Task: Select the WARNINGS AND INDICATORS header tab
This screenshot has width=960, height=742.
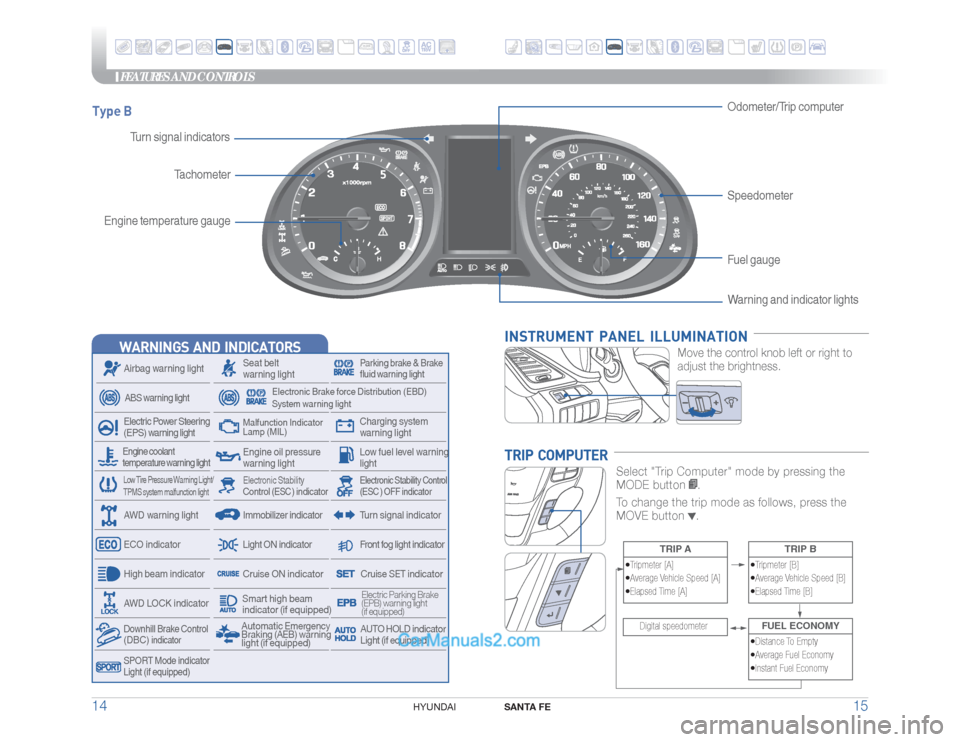Action: pyautogui.click(x=210, y=346)
